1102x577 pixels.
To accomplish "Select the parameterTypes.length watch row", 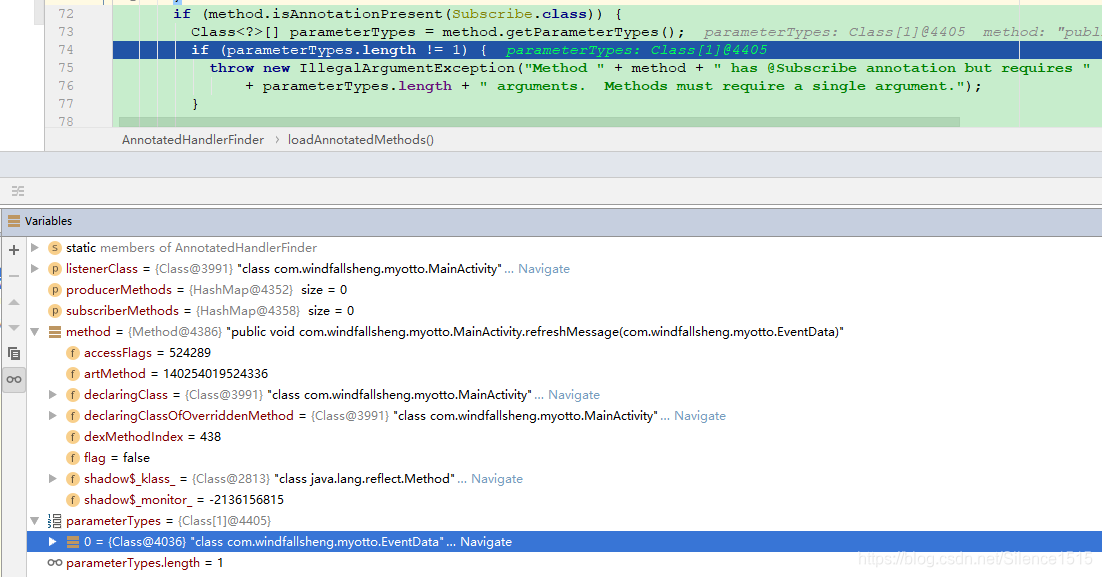I will pos(564,563).
